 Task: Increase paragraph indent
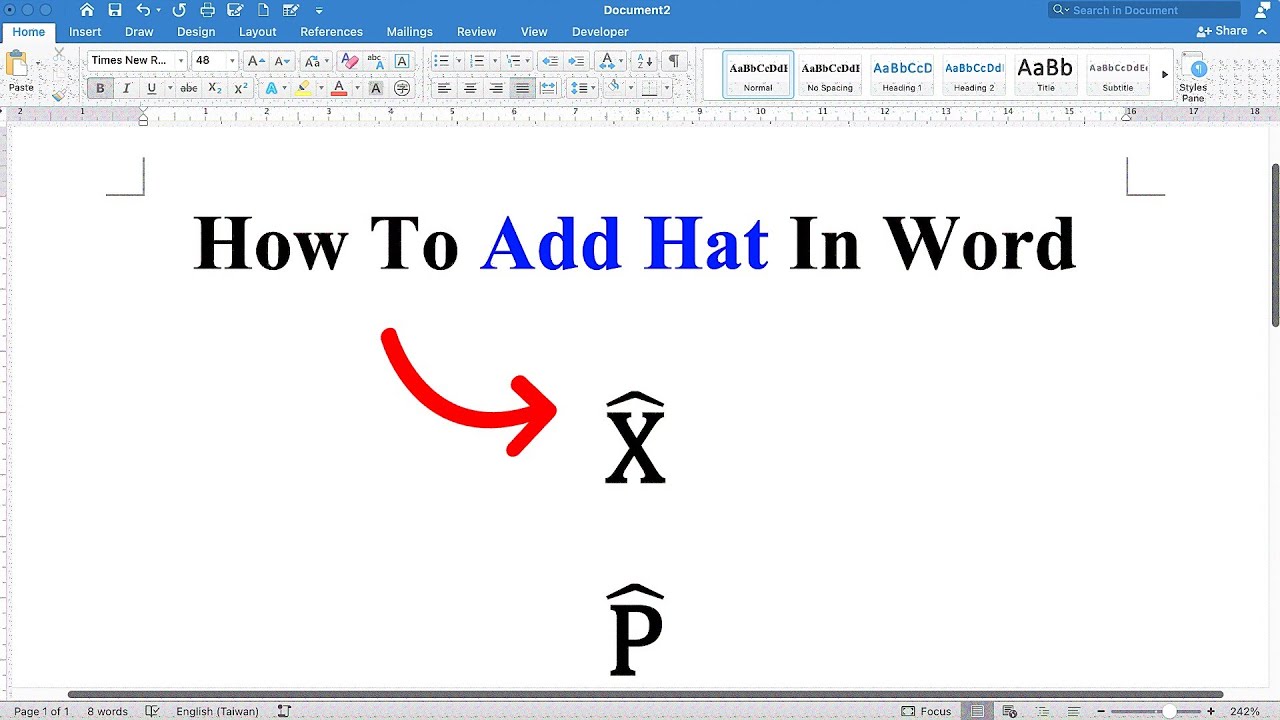click(576, 61)
